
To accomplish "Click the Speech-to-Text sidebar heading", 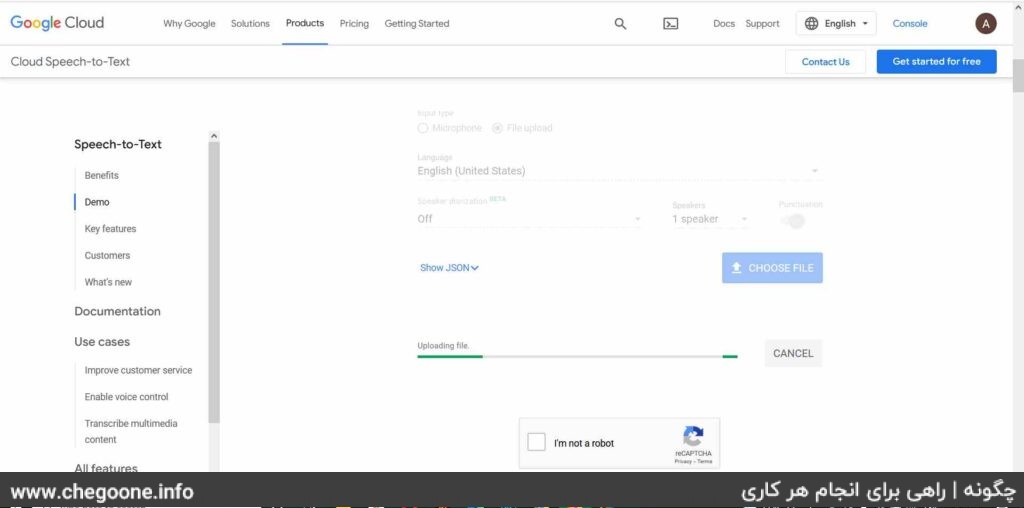I will coord(118,144).
